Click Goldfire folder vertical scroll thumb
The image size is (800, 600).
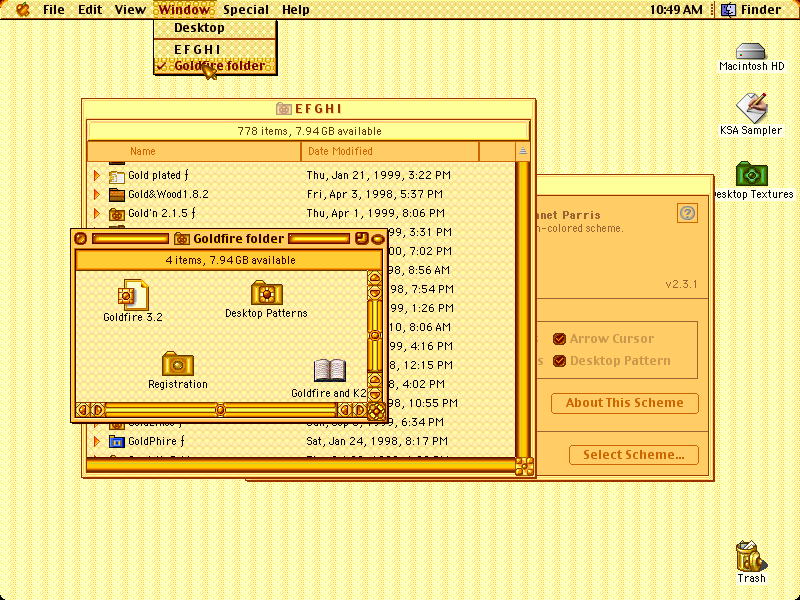[374, 335]
